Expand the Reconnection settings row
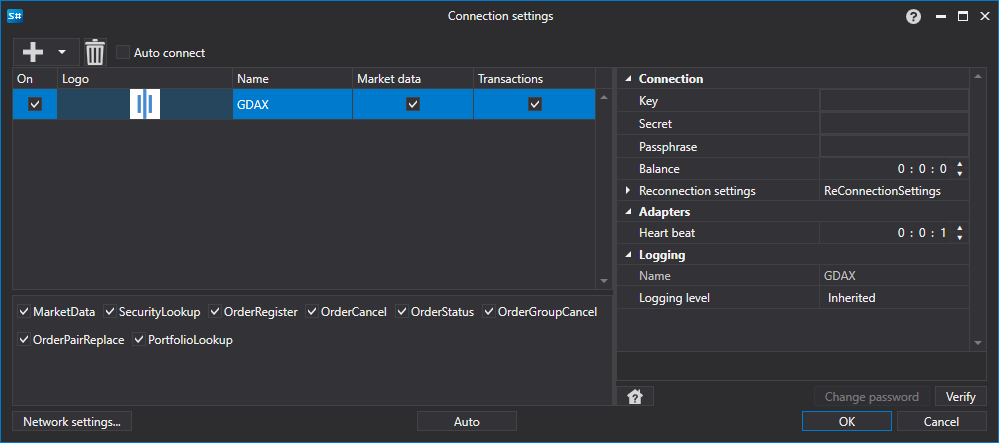Screen dimensions: 999x443 pos(628,191)
